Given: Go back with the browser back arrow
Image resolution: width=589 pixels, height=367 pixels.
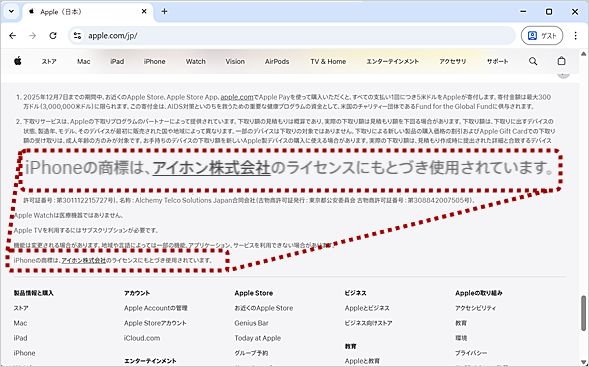Looking at the screenshot, I should coord(13,36).
